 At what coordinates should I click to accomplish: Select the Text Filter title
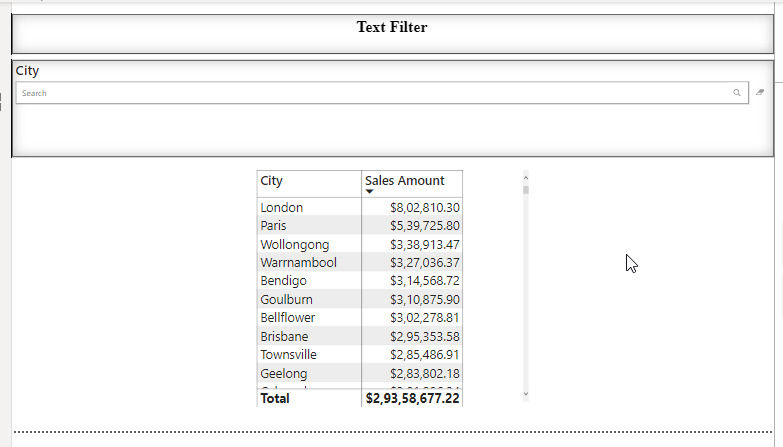391,27
